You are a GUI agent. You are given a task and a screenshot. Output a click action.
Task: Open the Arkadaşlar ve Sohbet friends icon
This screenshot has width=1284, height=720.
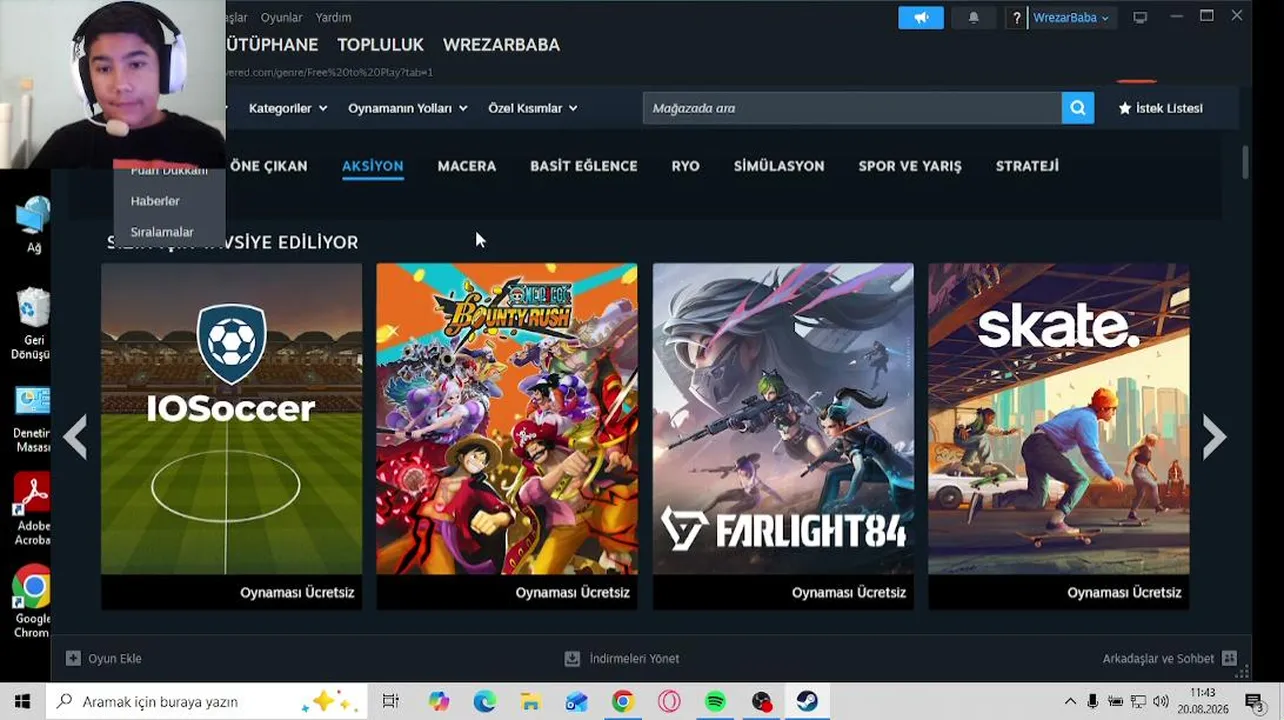tap(1229, 658)
